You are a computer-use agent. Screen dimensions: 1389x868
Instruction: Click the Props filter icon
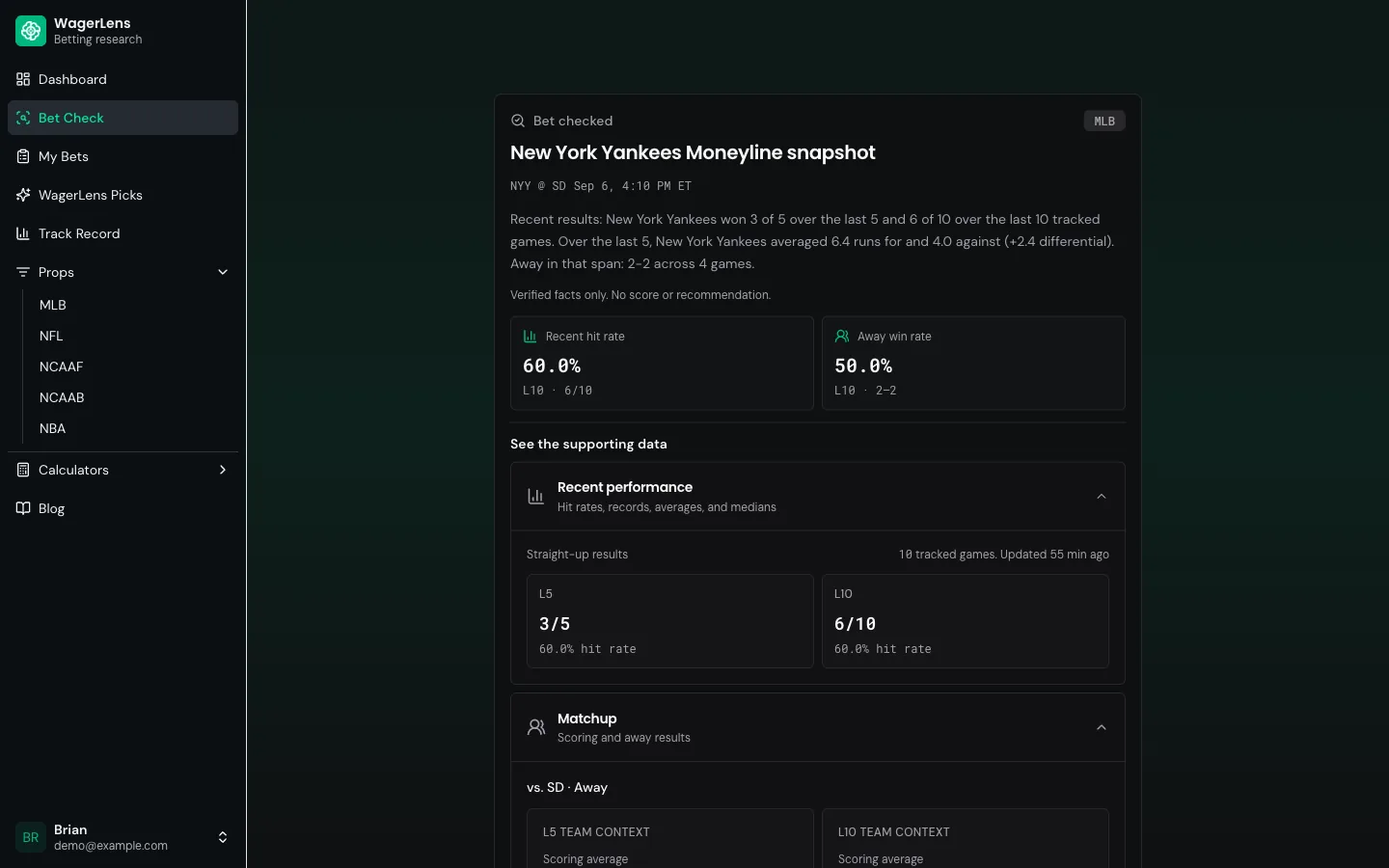click(x=23, y=272)
